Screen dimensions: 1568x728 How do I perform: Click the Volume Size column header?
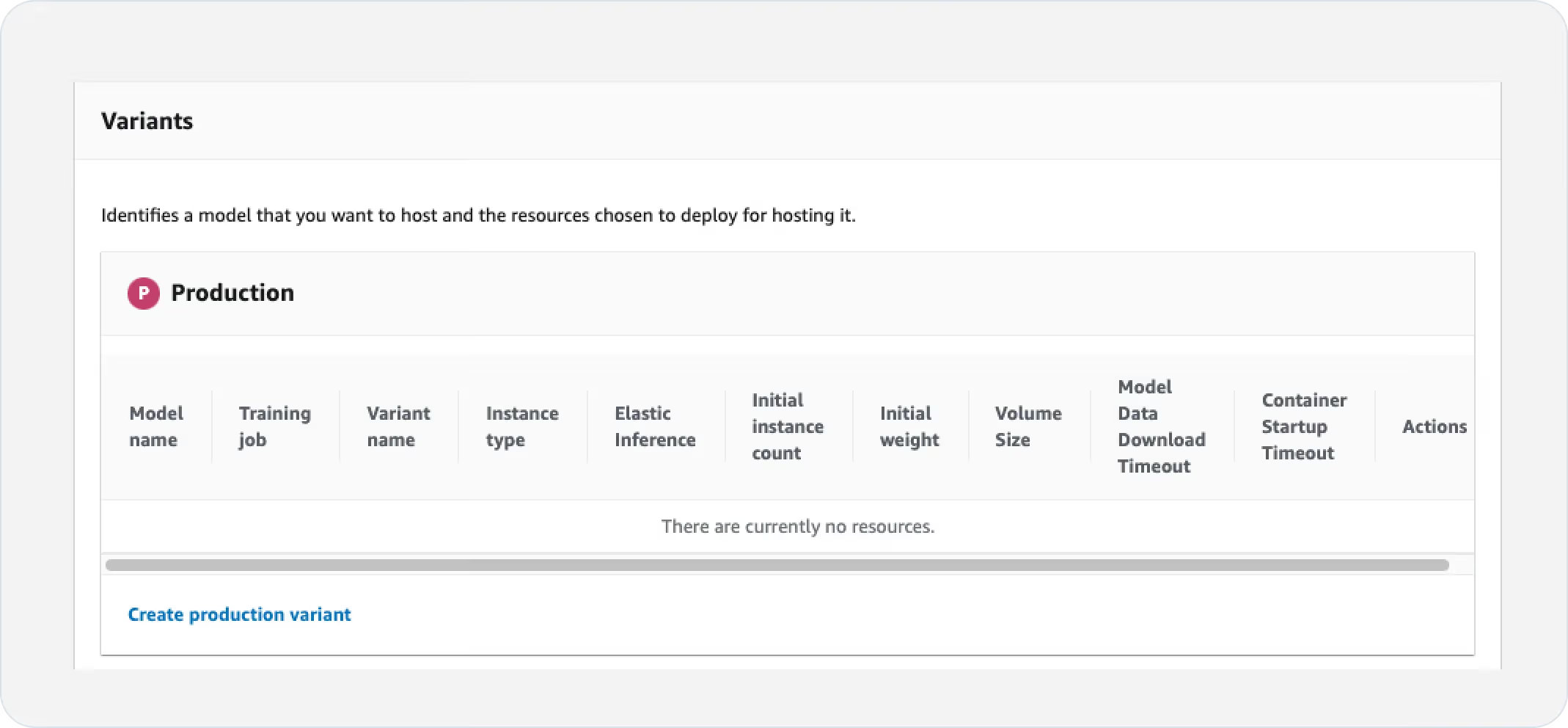[x=1027, y=426]
